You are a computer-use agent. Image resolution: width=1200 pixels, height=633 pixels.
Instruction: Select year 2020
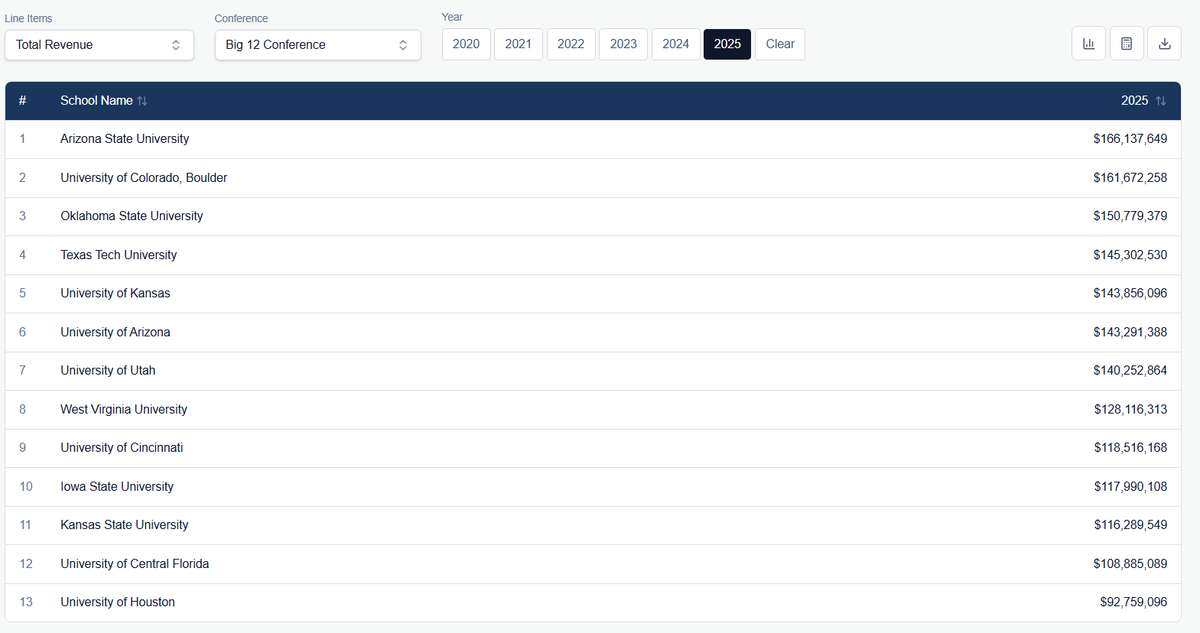point(466,44)
